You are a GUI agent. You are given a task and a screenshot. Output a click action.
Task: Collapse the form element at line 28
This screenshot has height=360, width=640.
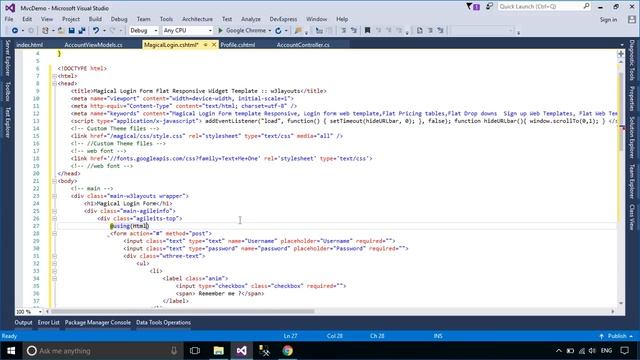[x=54, y=234]
